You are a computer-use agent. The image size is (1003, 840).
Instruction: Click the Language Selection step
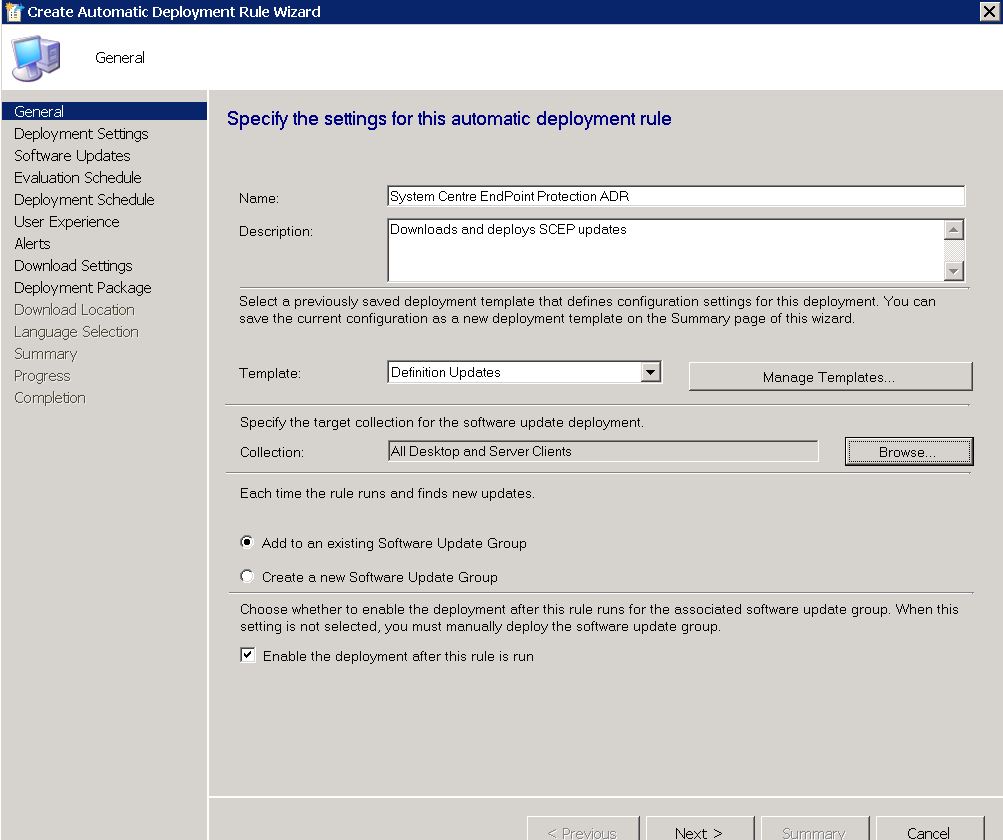point(77,331)
